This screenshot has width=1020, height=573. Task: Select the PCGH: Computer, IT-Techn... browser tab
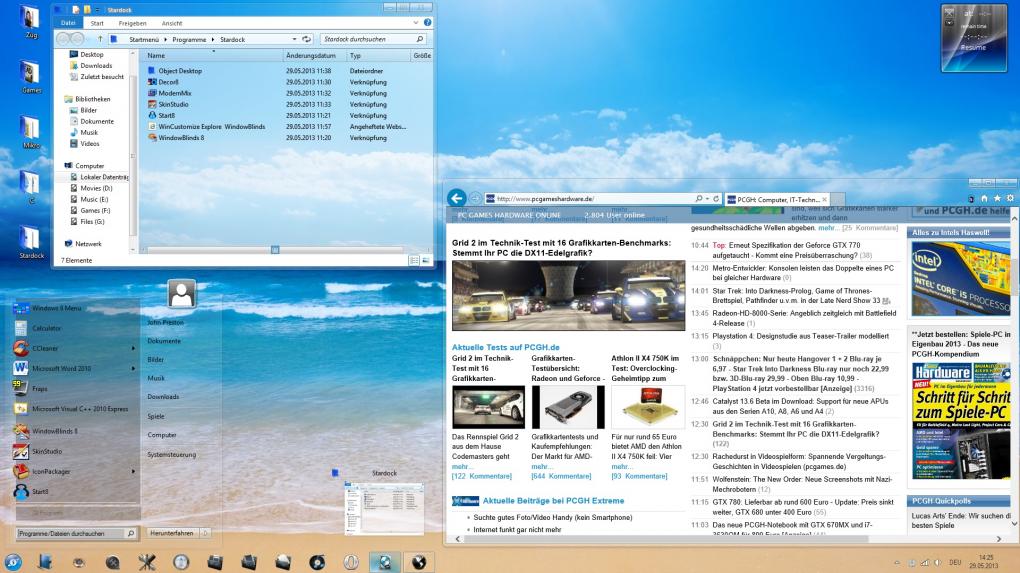coord(776,200)
